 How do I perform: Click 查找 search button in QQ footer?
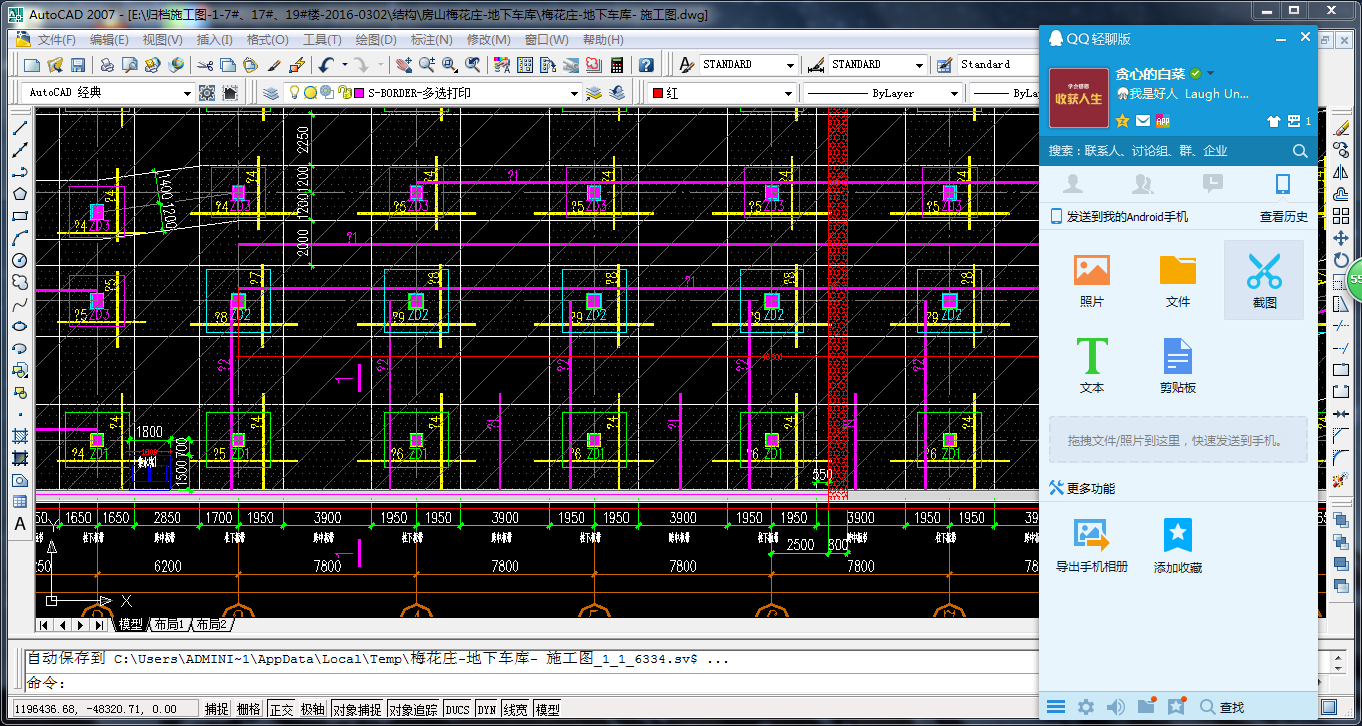click(1222, 707)
